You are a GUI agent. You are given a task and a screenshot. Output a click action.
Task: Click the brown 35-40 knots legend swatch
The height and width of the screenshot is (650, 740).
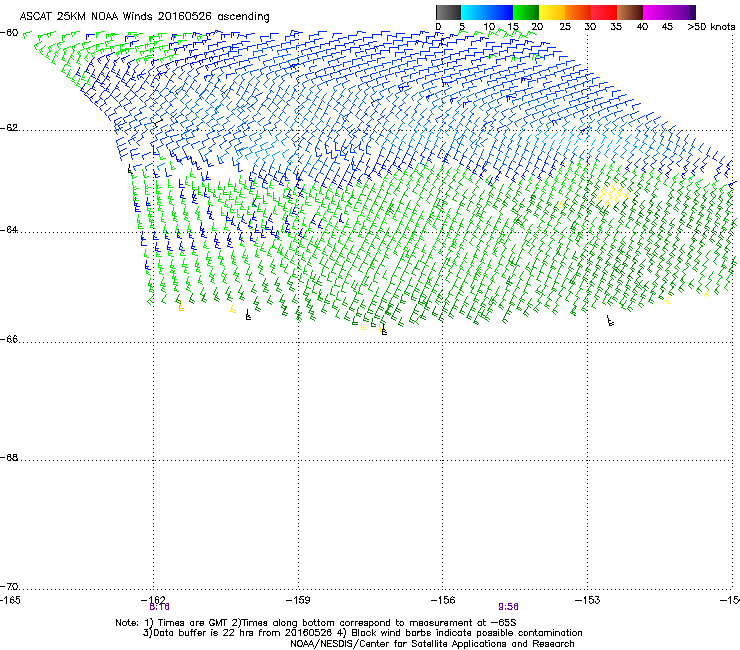[630, 12]
